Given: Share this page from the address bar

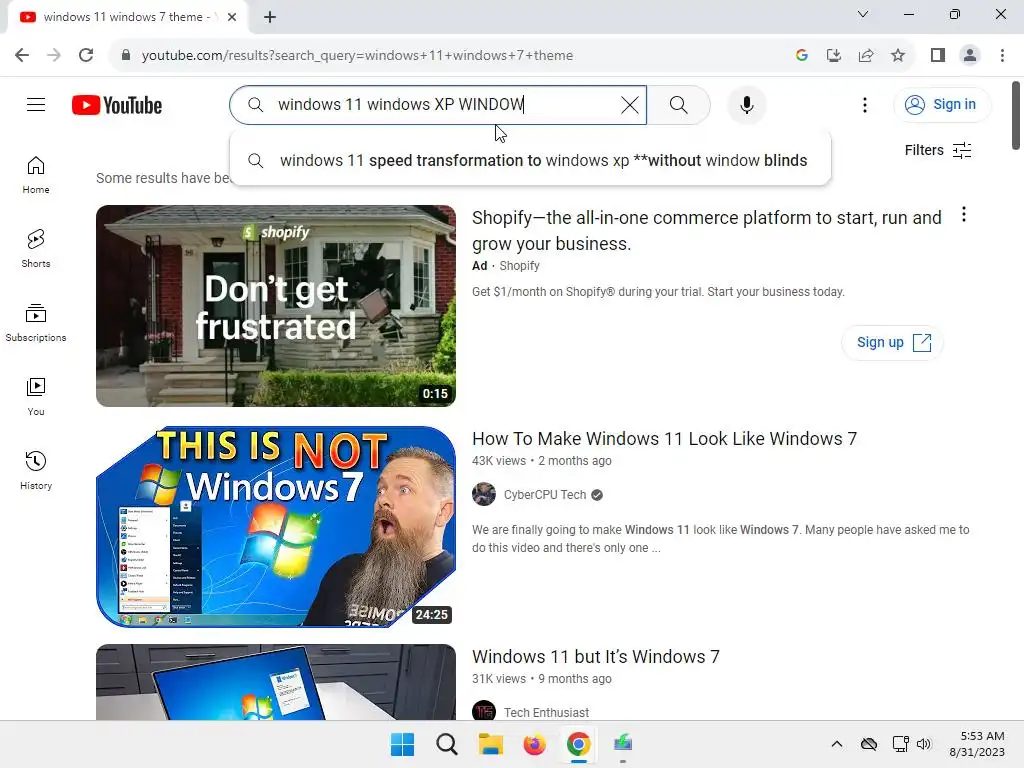Looking at the screenshot, I should pyautogui.click(x=866, y=56).
